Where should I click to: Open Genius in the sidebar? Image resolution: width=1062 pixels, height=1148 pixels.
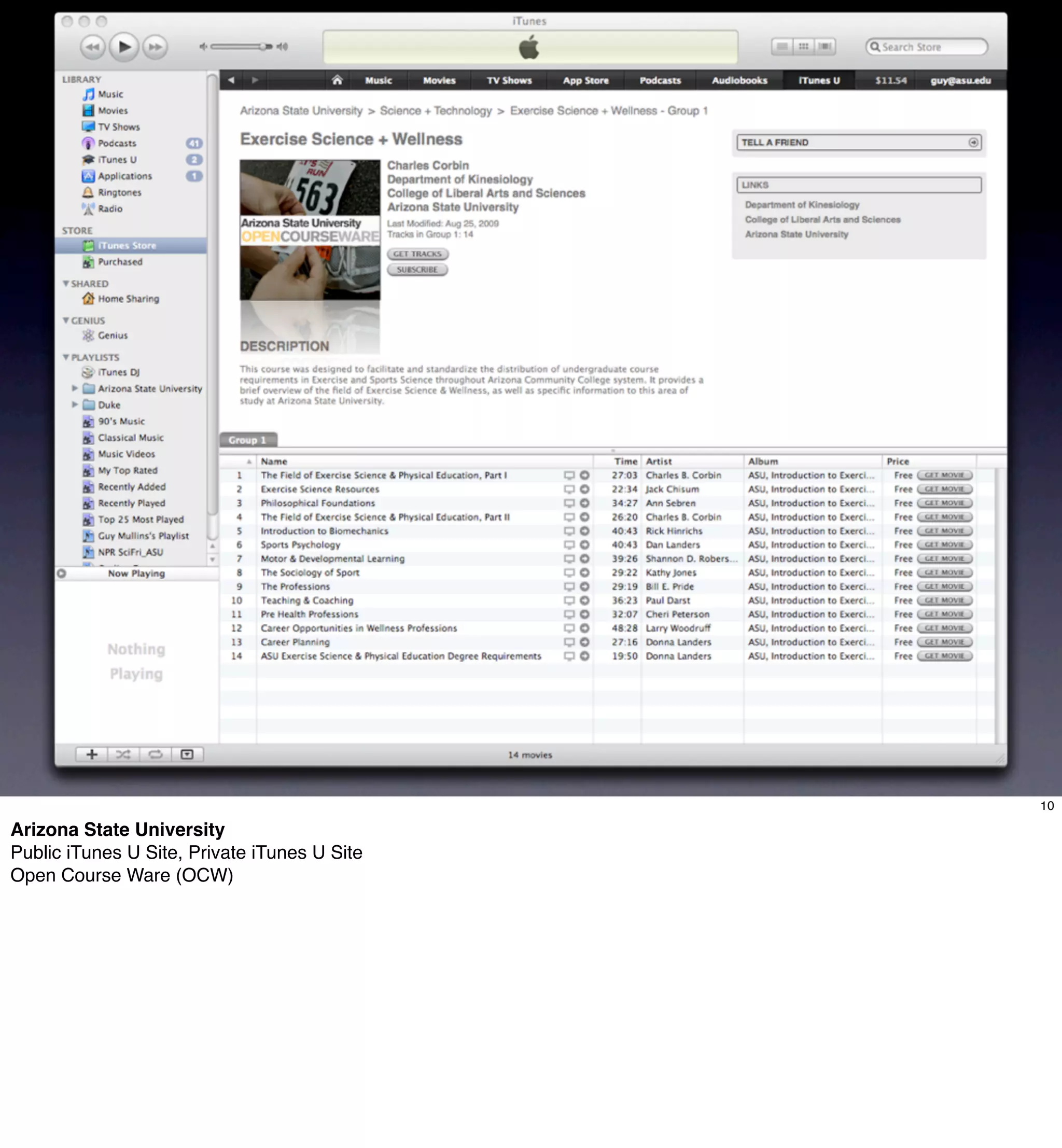point(113,335)
